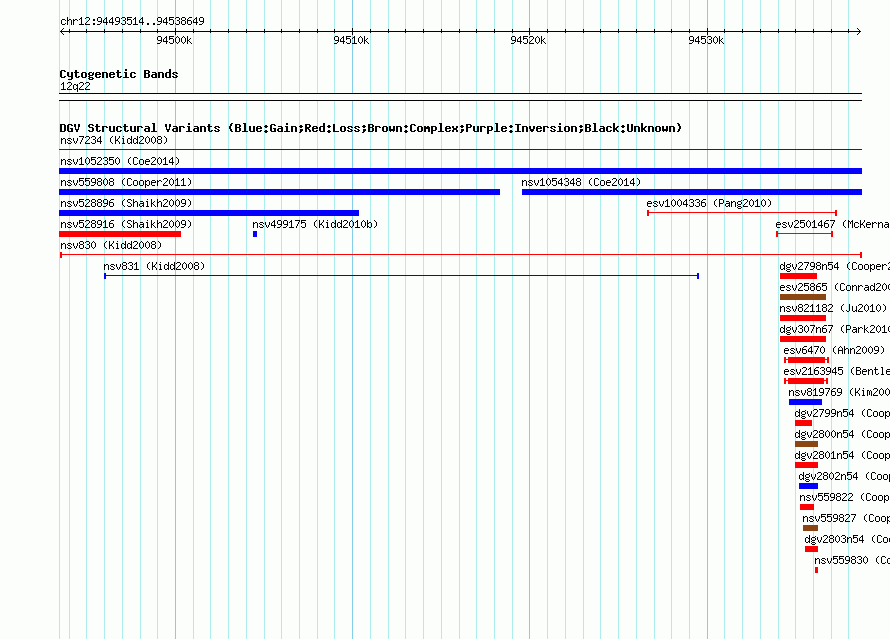Click the dgv2801n54 red bar
Image resolution: width=890 pixels, height=639 pixels.
click(806, 465)
